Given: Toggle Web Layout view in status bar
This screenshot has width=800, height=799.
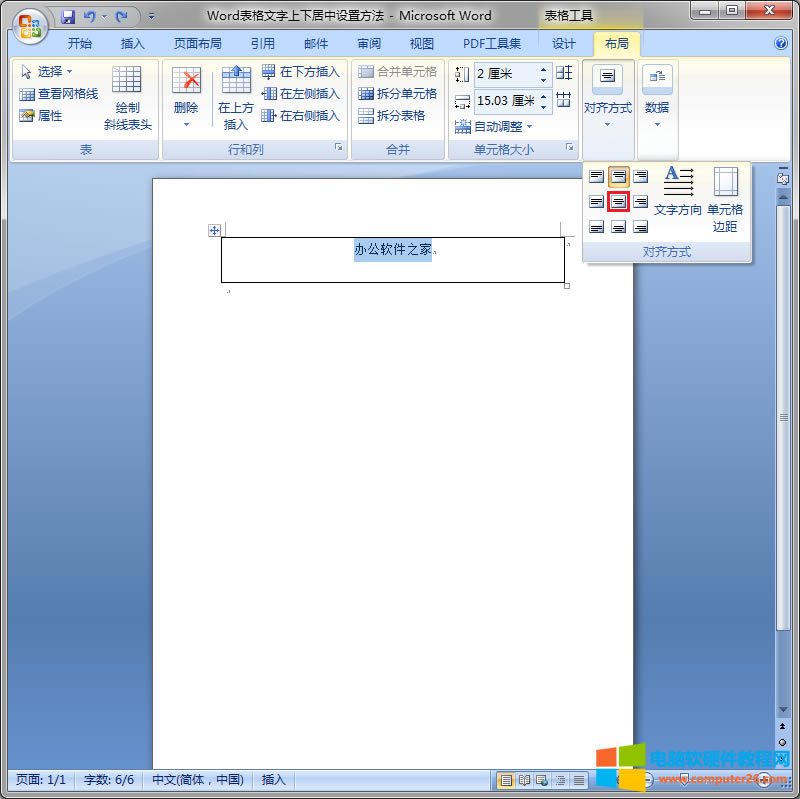Looking at the screenshot, I should [x=542, y=780].
